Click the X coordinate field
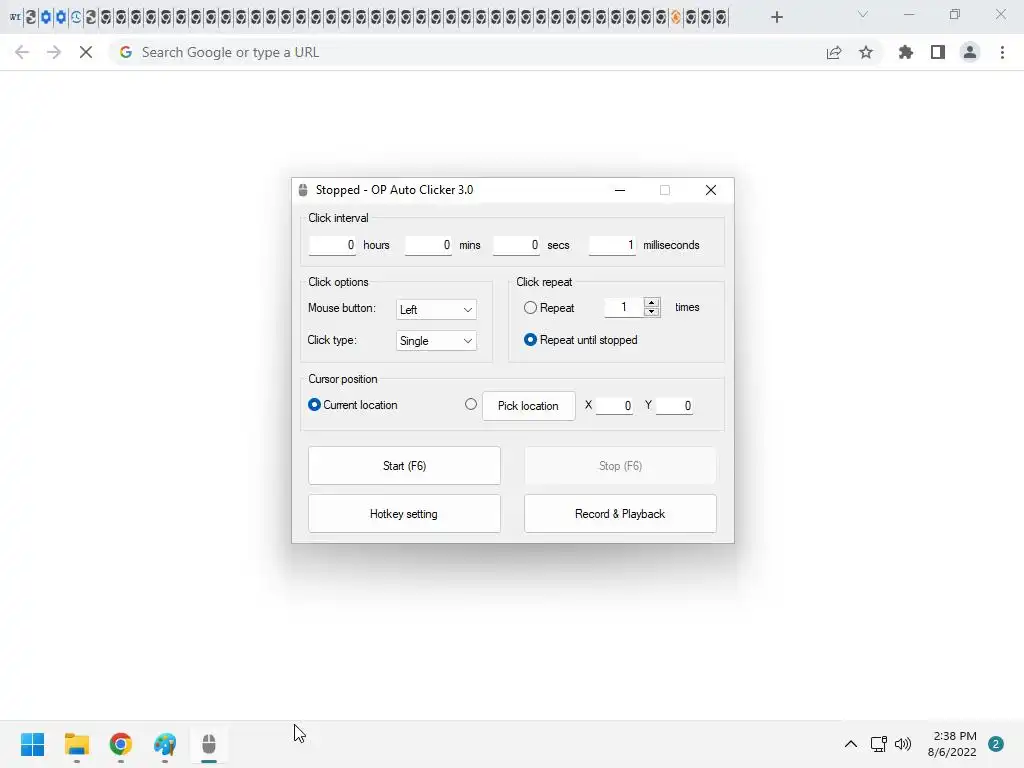Image resolution: width=1024 pixels, height=768 pixels. (x=614, y=406)
